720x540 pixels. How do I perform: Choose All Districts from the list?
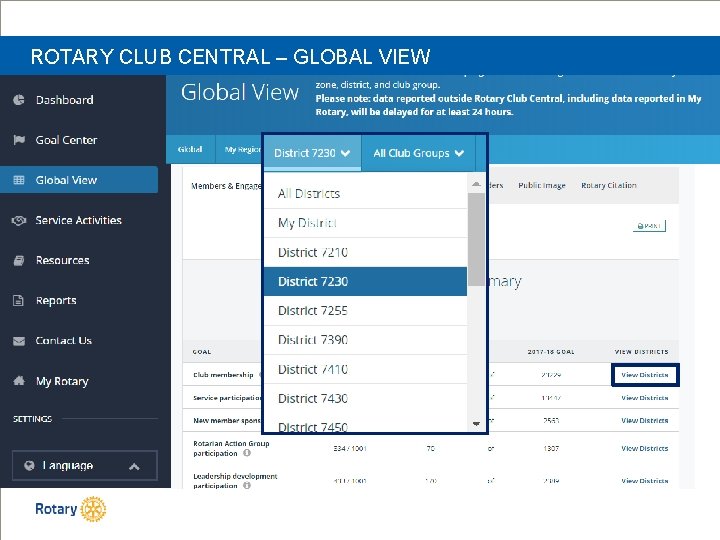pos(366,194)
